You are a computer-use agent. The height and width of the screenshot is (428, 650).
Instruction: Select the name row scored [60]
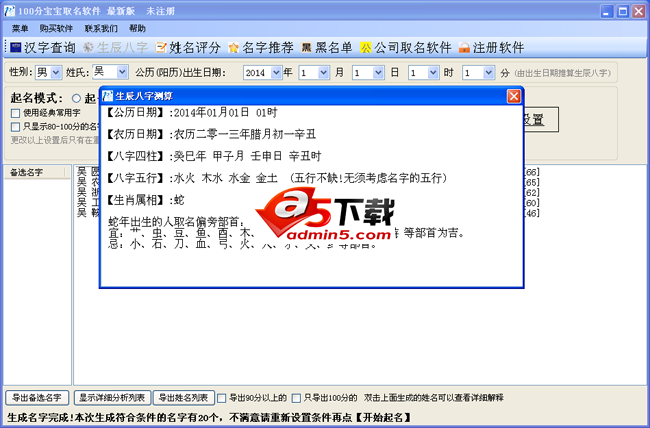[531, 203]
